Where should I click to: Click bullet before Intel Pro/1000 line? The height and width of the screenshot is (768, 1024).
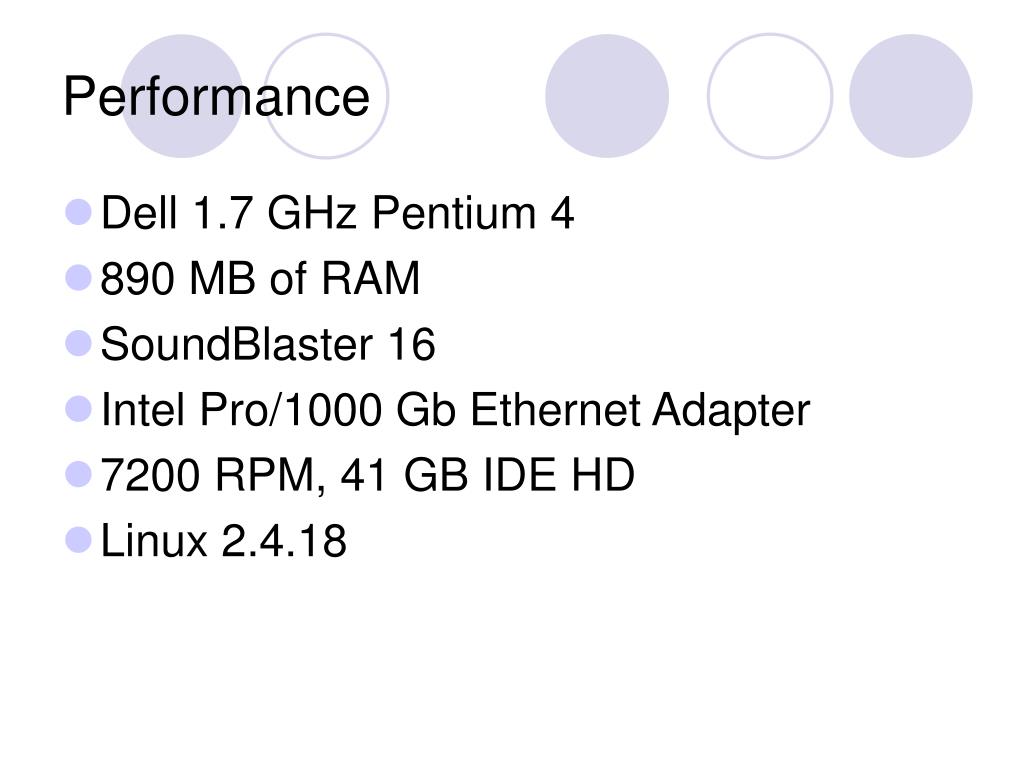click(x=78, y=409)
